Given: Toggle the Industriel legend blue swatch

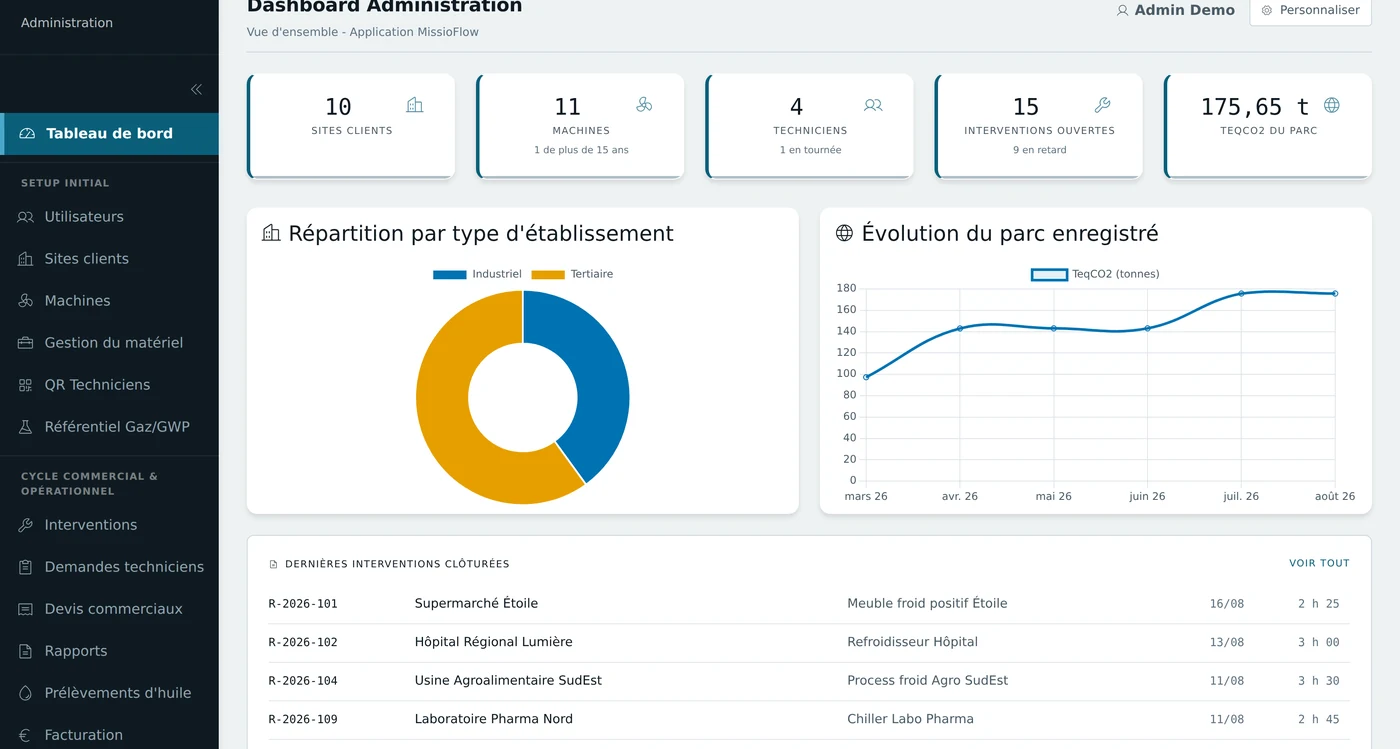Looking at the screenshot, I should (x=449, y=274).
